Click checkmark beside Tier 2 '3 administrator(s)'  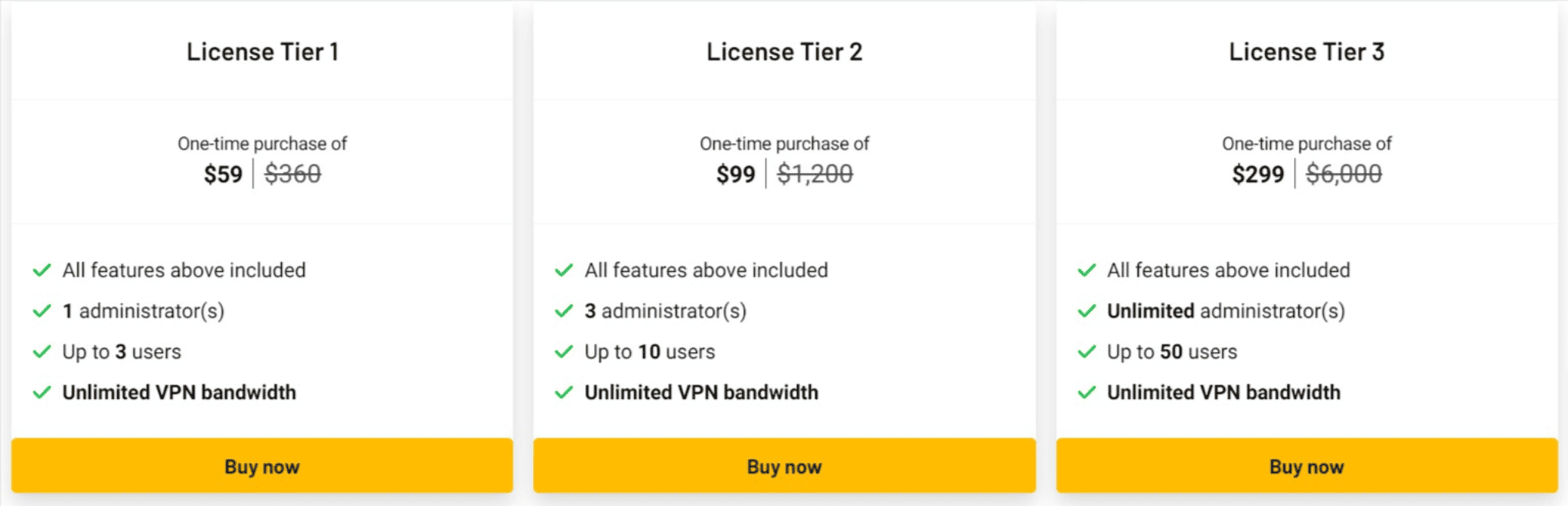(x=564, y=311)
